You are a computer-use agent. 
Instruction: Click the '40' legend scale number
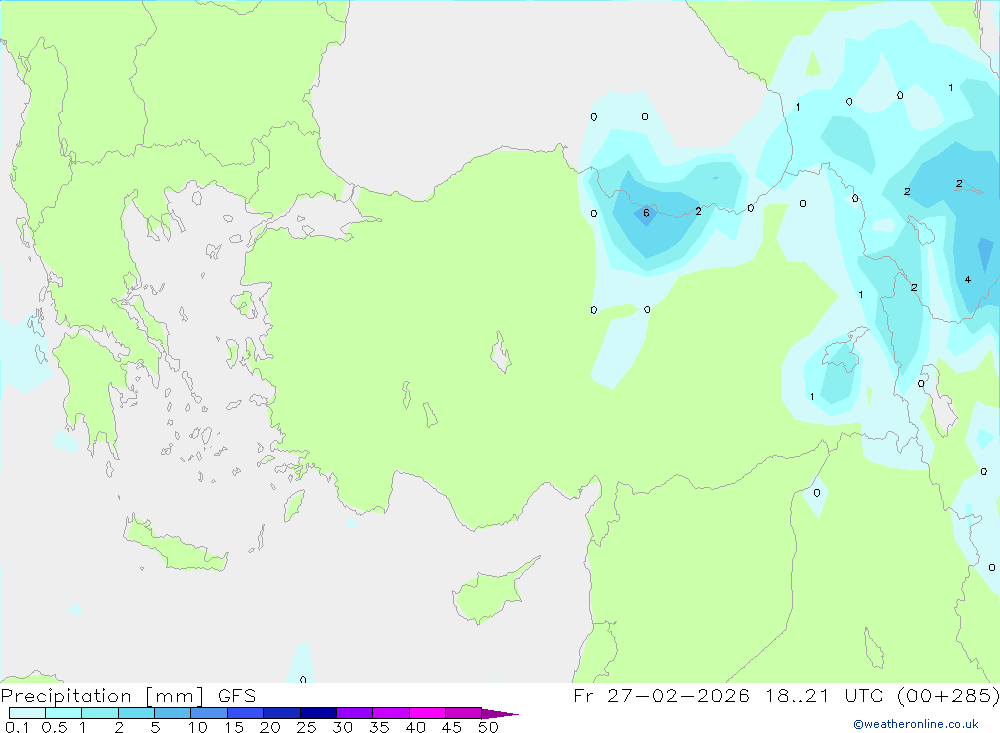416,727
